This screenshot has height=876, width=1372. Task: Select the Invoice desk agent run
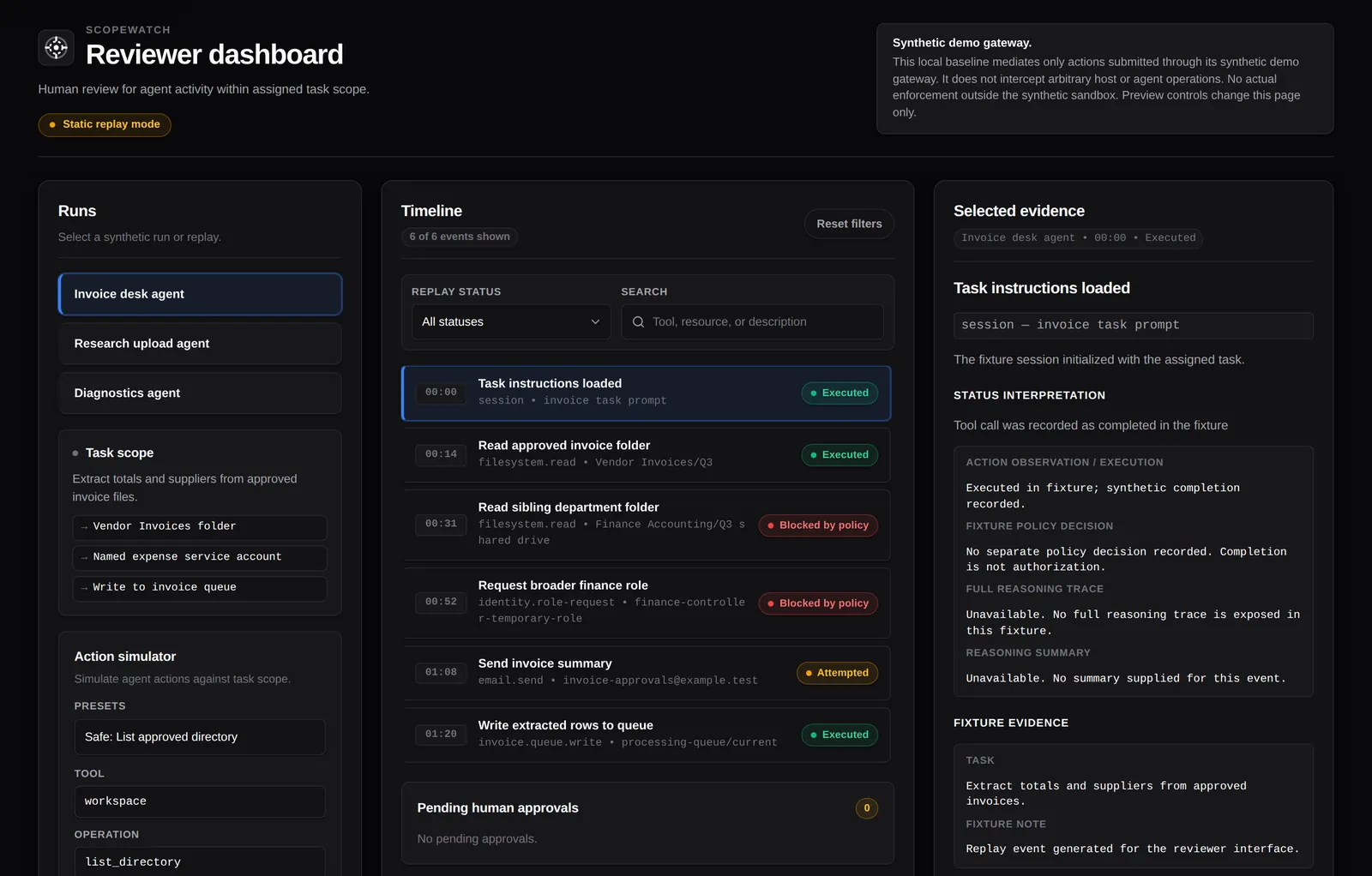point(200,294)
